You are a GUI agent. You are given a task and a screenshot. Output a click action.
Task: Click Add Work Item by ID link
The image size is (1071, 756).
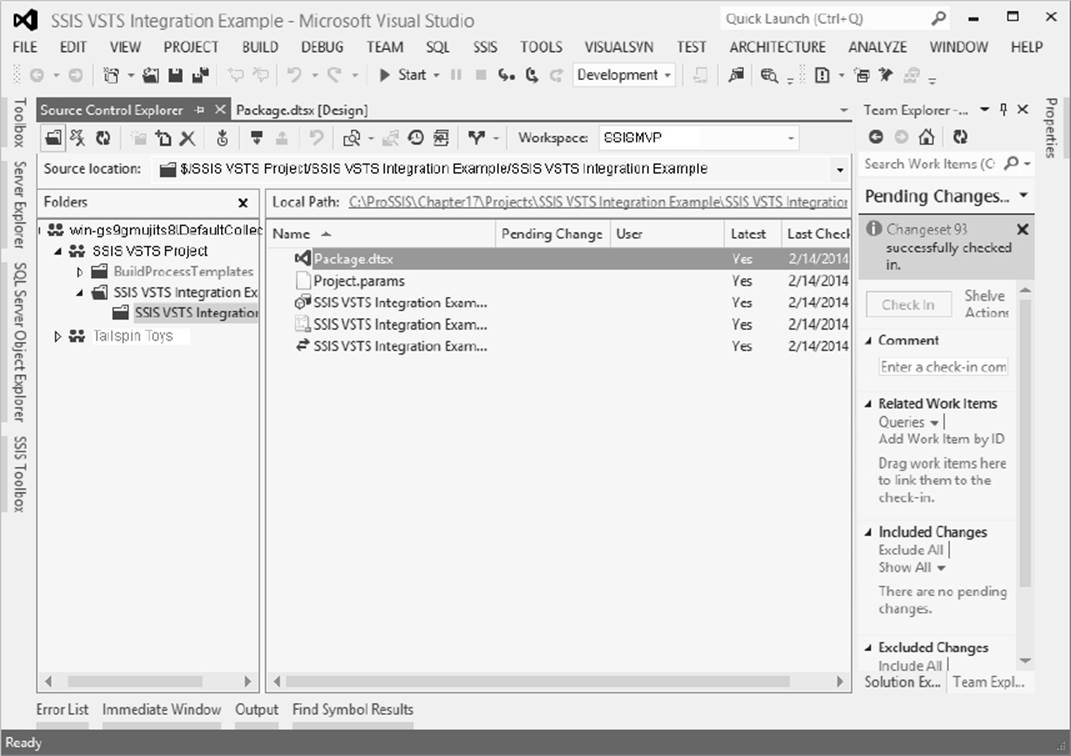(941, 439)
